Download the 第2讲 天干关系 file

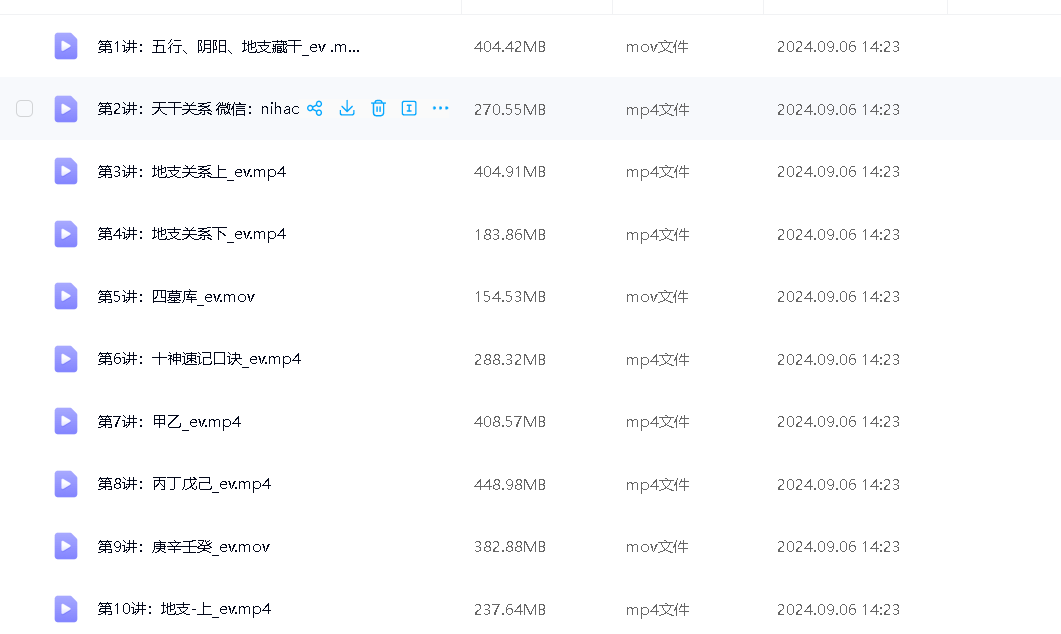(x=347, y=109)
